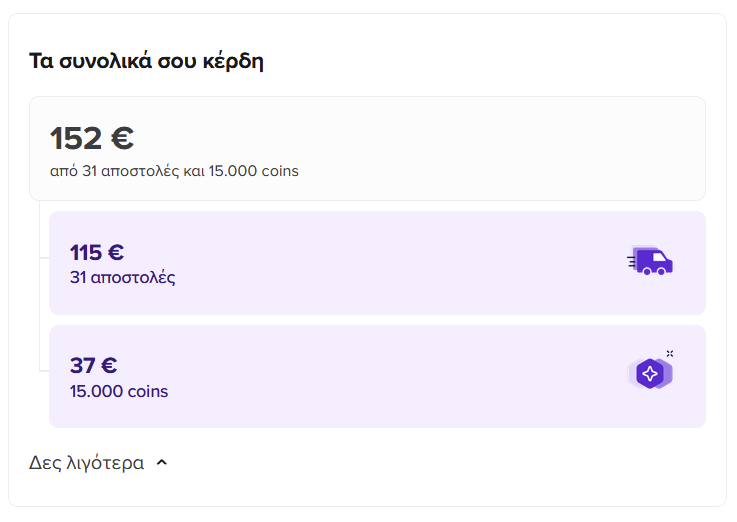This screenshot has width=737, height=522.
Task: Click the 152 € amount text
Action: 92,138
